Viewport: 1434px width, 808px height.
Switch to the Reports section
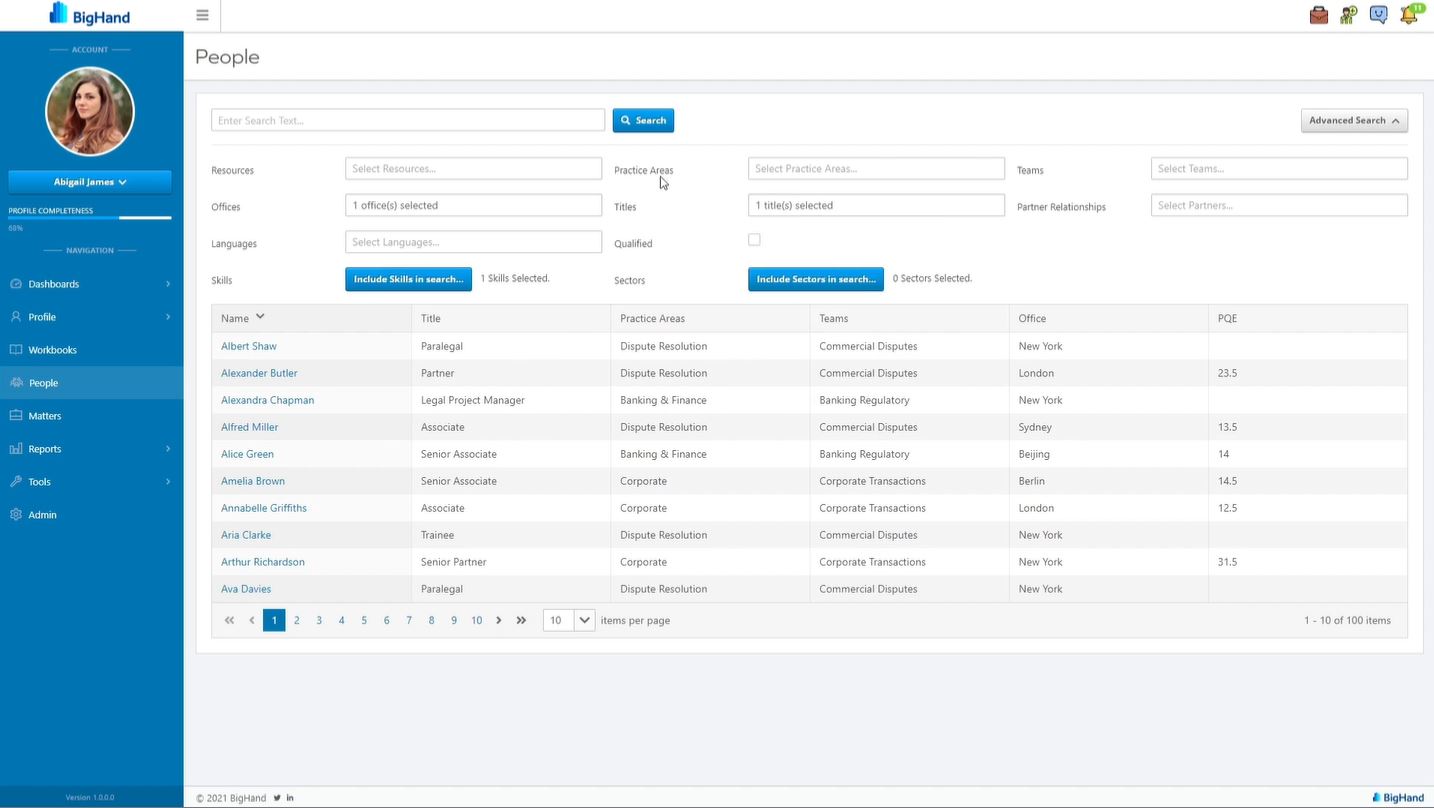tap(44, 448)
